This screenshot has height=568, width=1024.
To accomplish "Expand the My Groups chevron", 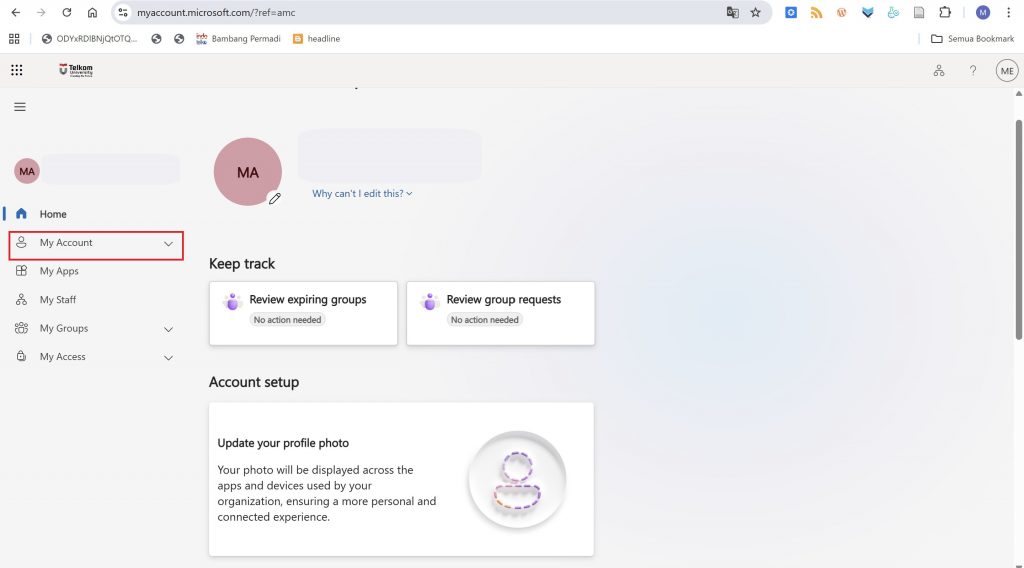I will click(x=168, y=329).
